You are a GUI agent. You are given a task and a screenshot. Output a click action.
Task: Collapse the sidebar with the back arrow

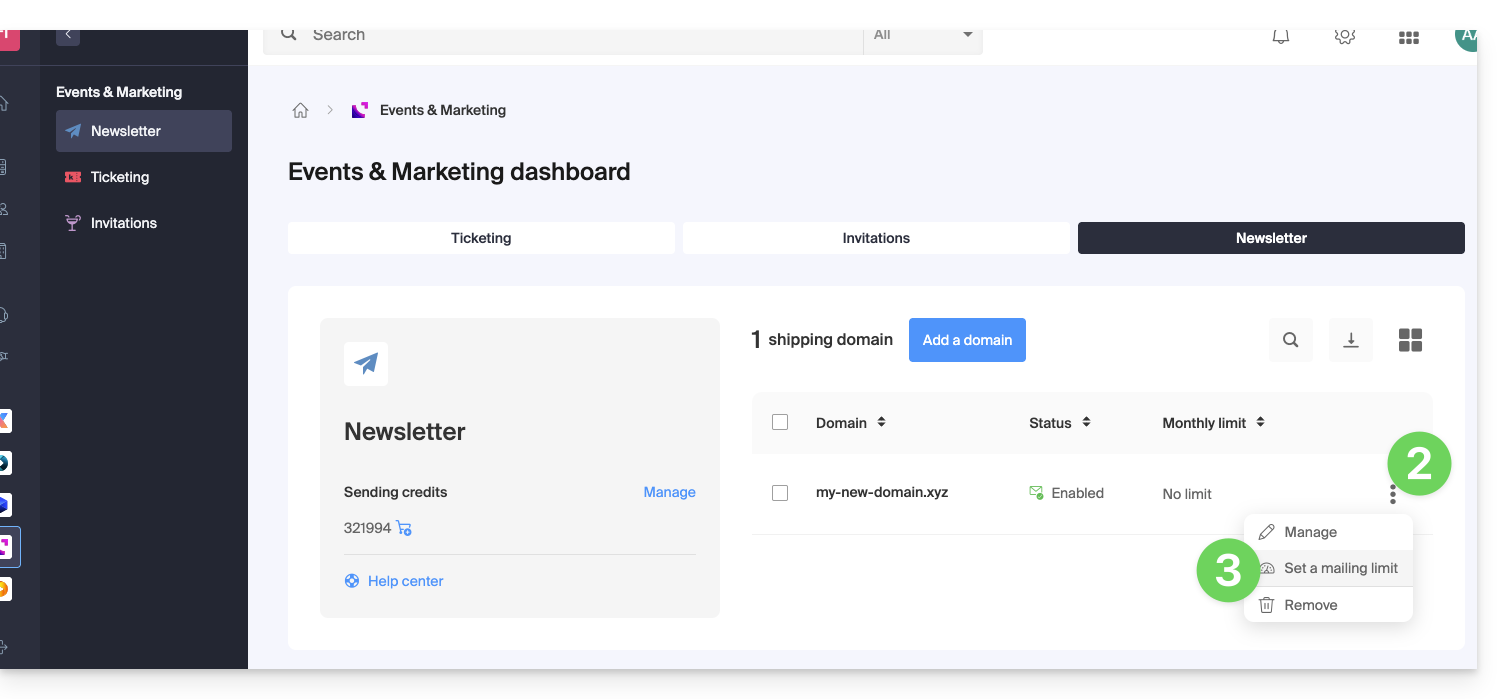tap(68, 35)
